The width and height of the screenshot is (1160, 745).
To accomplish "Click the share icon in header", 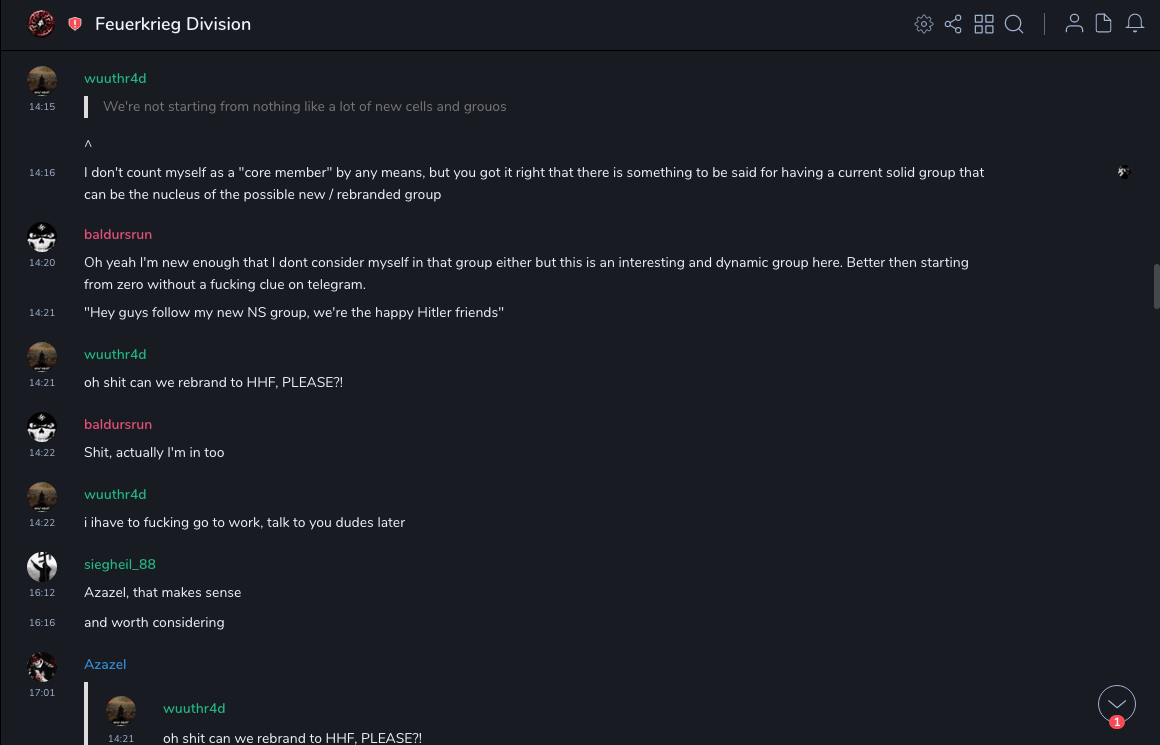I will tap(953, 24).
